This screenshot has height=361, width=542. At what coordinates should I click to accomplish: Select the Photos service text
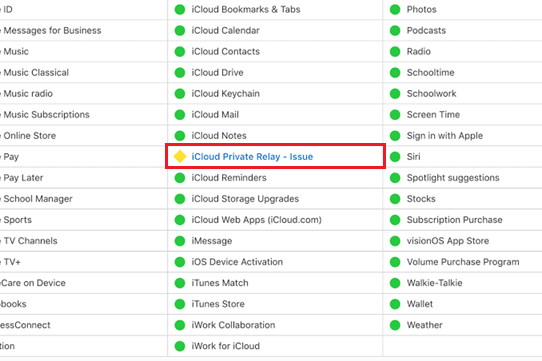(x=421, y=9)
